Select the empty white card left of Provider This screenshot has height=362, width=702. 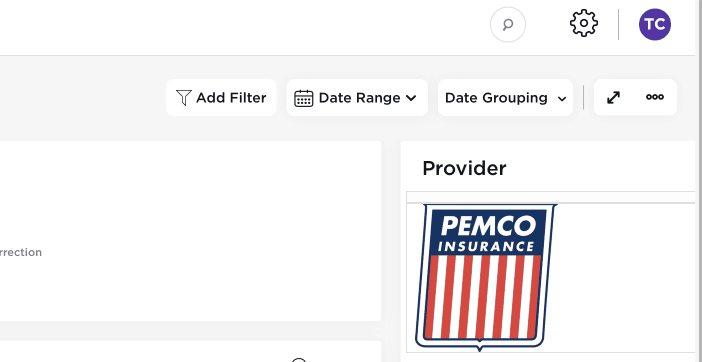(190, 231)
